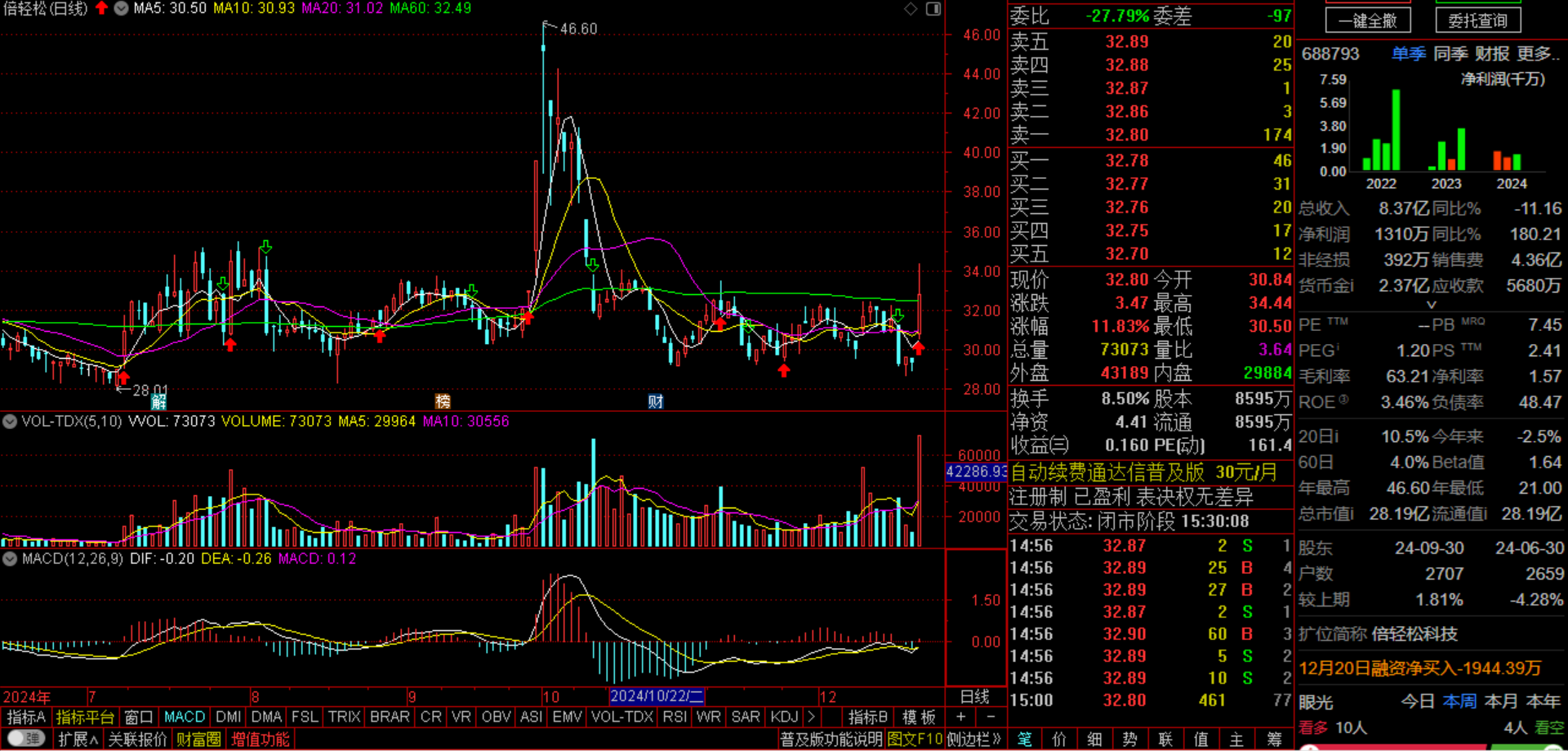Open the chart options circle next to MA5
Viewport: 1568px width, 751px height.
click(x=121, y=8)
